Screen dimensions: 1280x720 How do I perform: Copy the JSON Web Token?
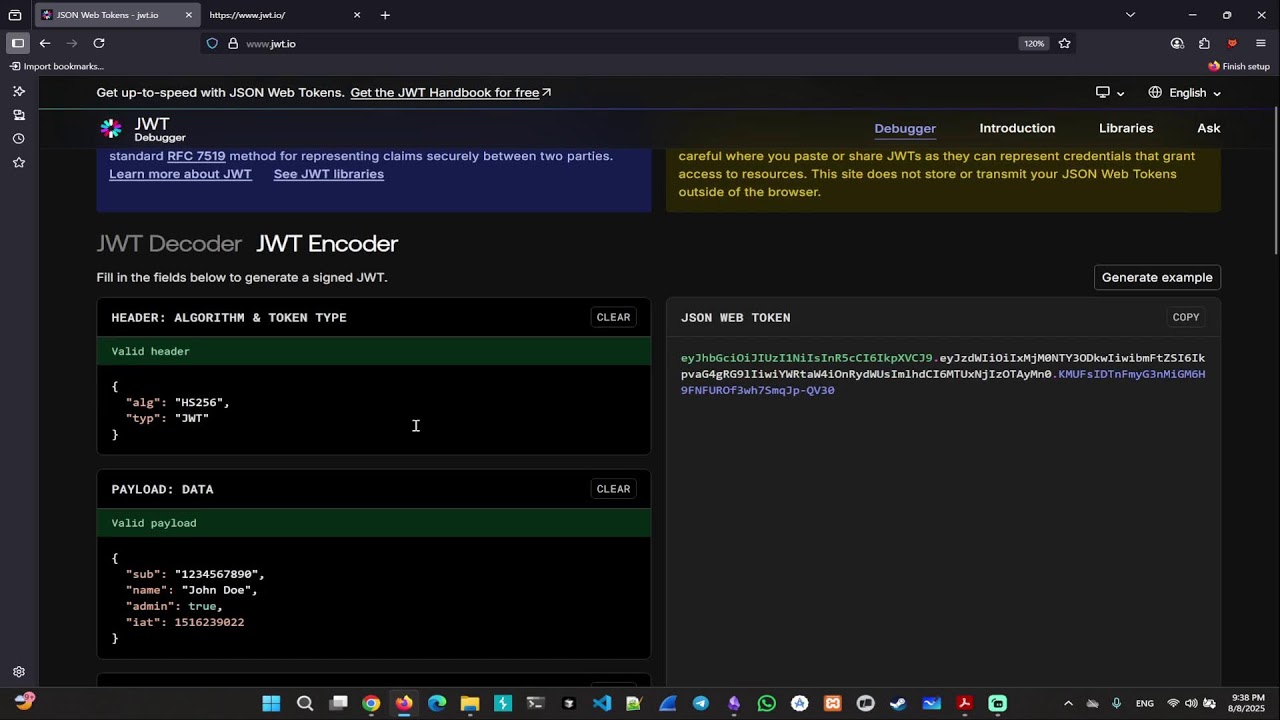(x=1186, y=317)
